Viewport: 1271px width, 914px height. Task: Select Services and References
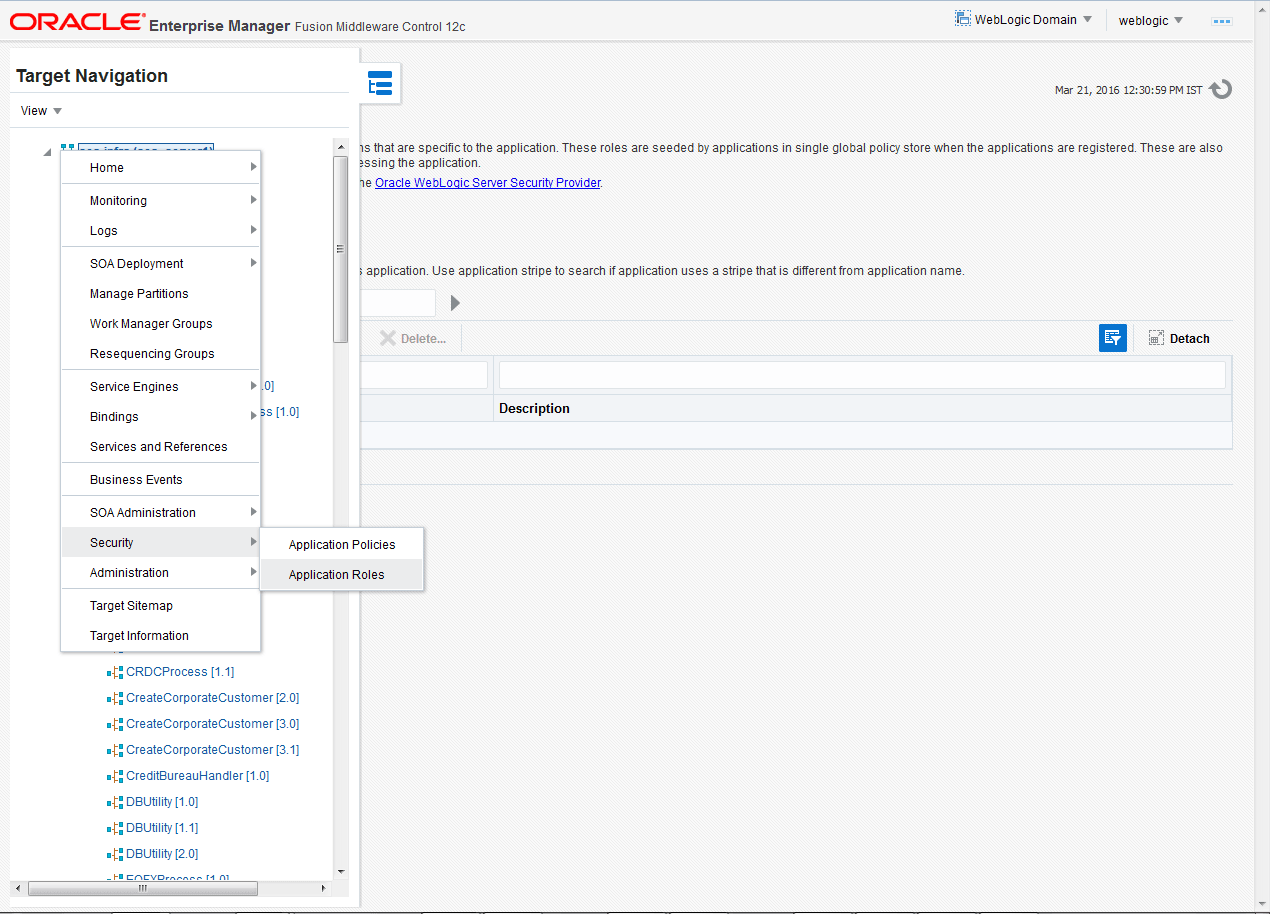161,447
